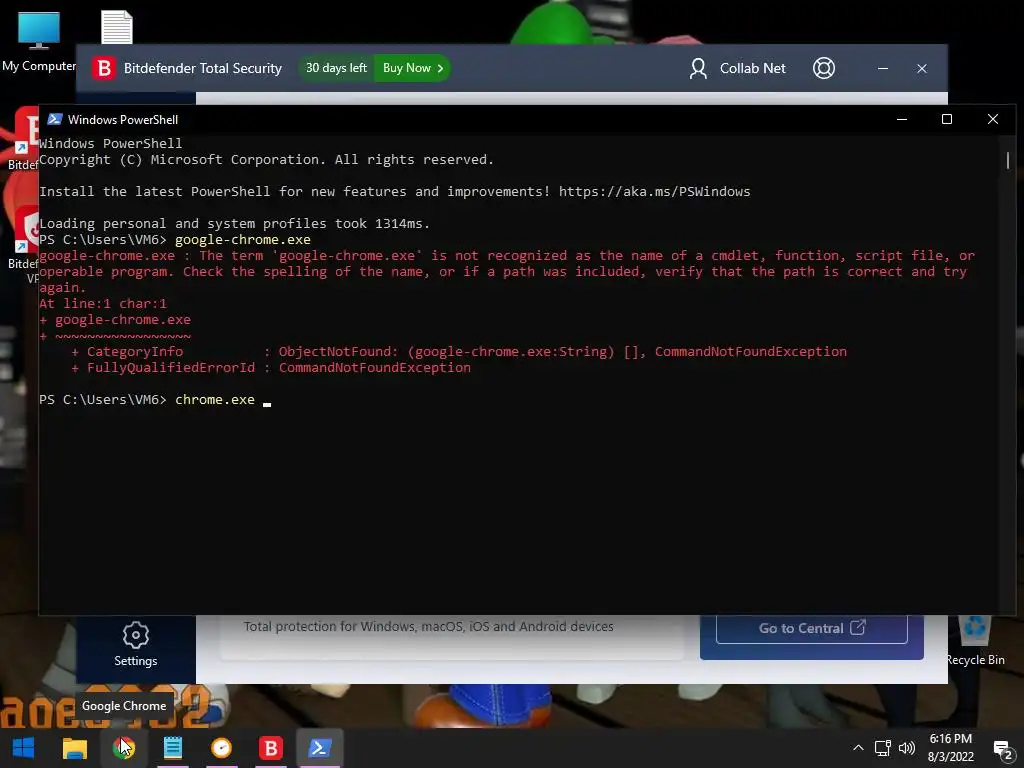The width and height of the screenshot is (1024, 768).
Task: Minimize the Bitdefender window
Action: 882,68
